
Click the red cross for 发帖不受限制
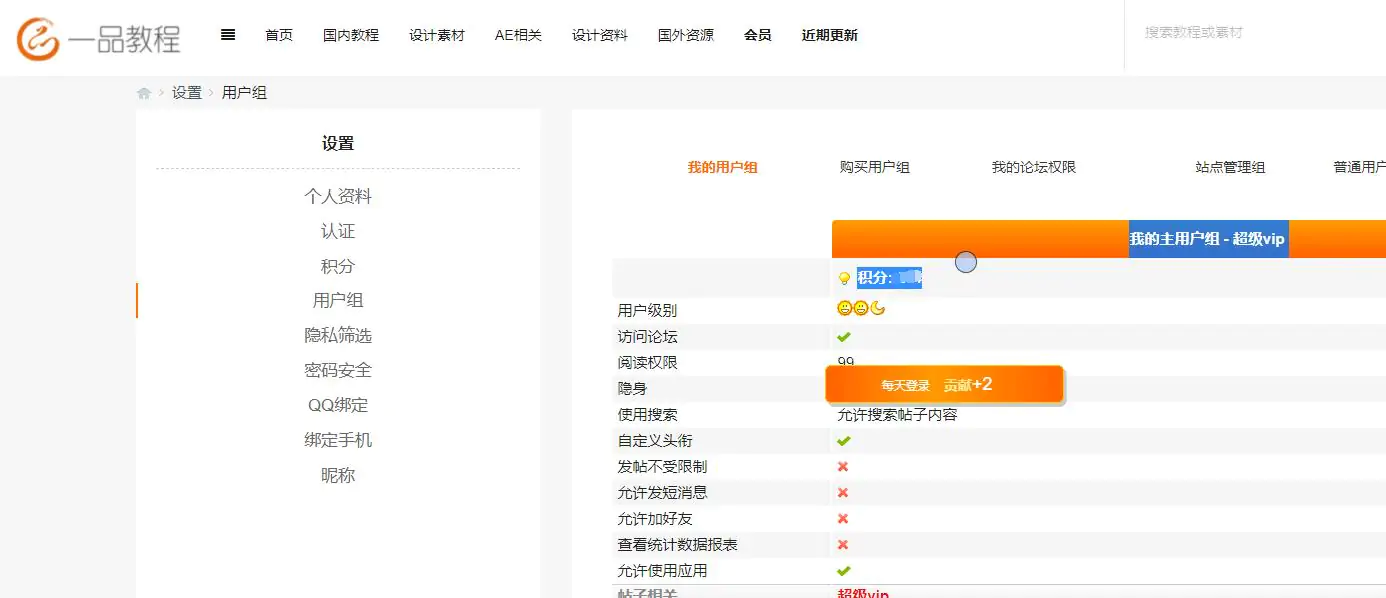click(x=843, y=467)
